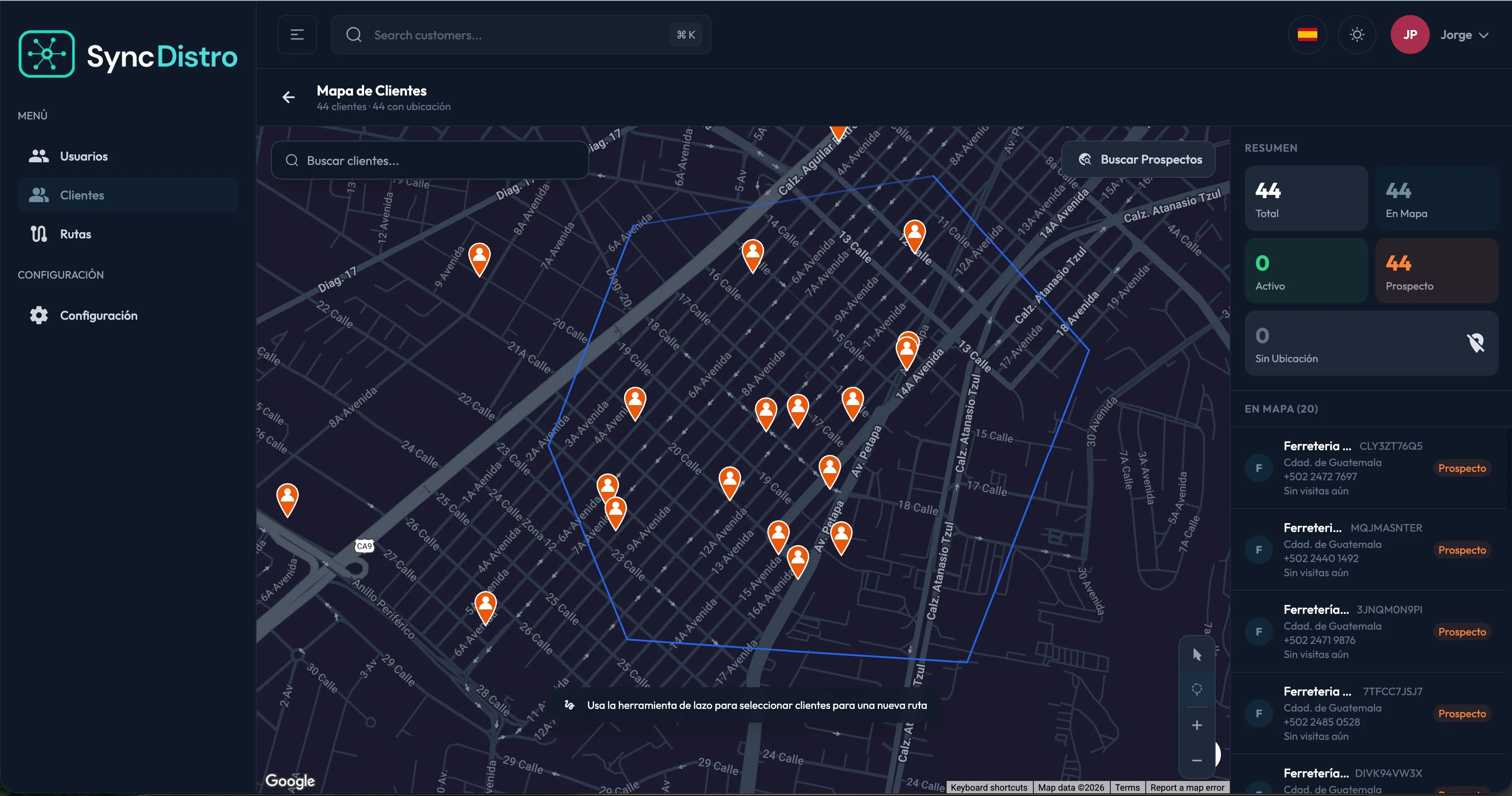This screenshot has width=1512, height=796.
Task: Click the EN MAPA (20) list header
Action: [x=1281, y=409]
